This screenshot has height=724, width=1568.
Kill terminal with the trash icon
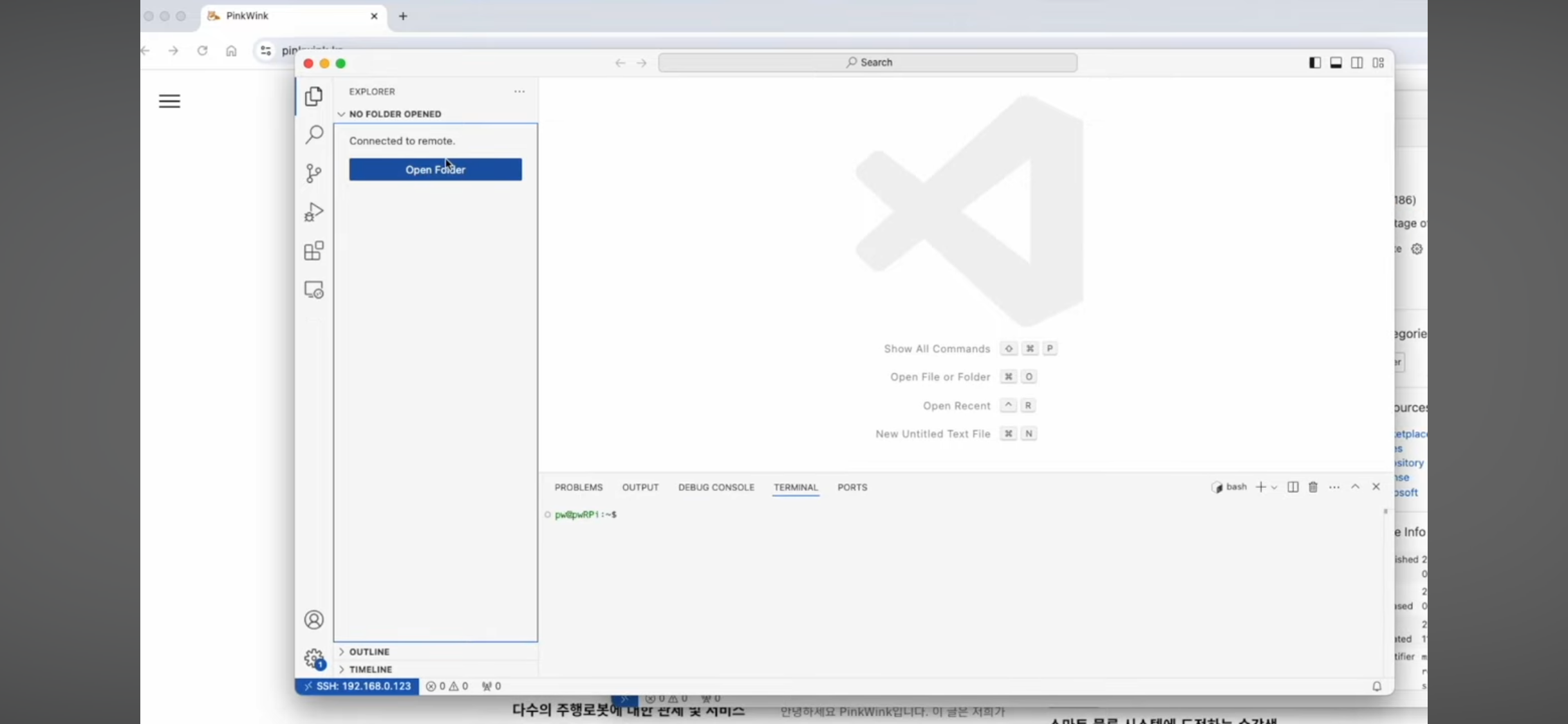(1313, 487)
